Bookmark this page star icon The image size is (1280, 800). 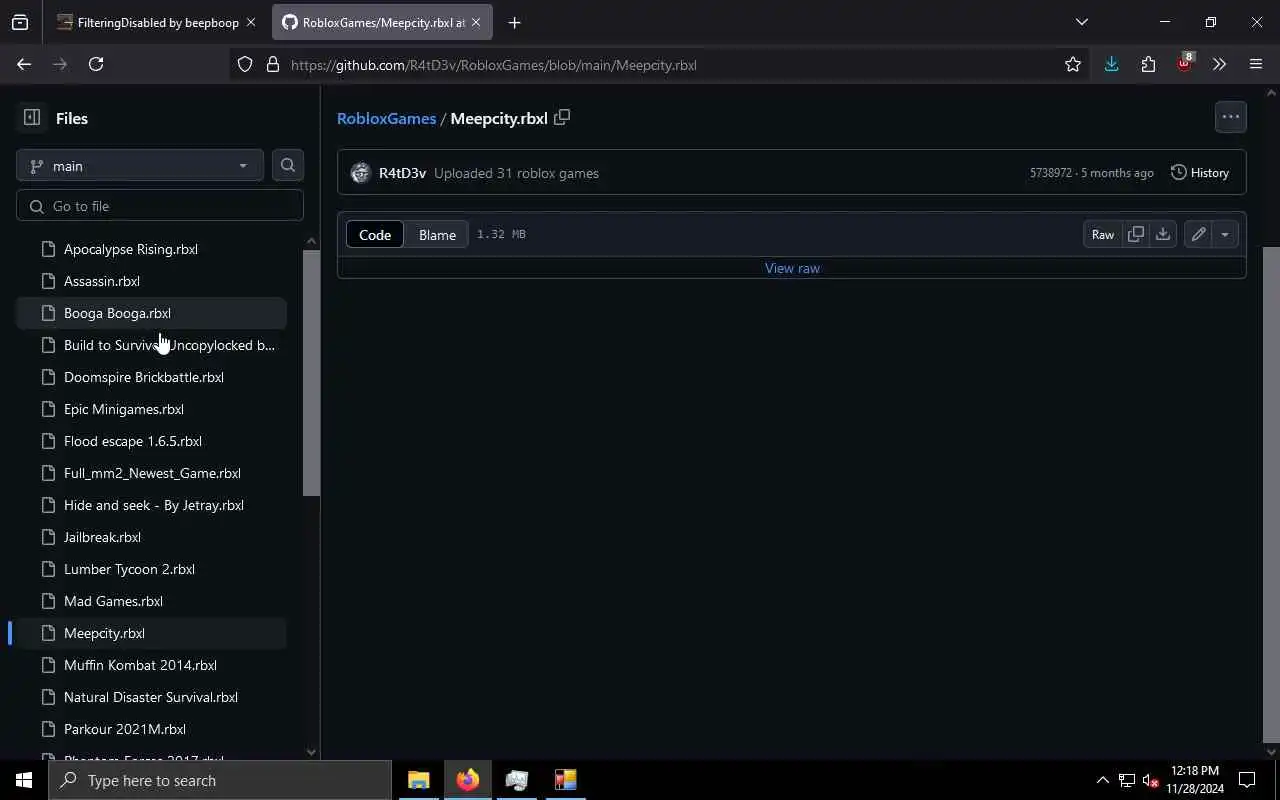point(1073,65)
